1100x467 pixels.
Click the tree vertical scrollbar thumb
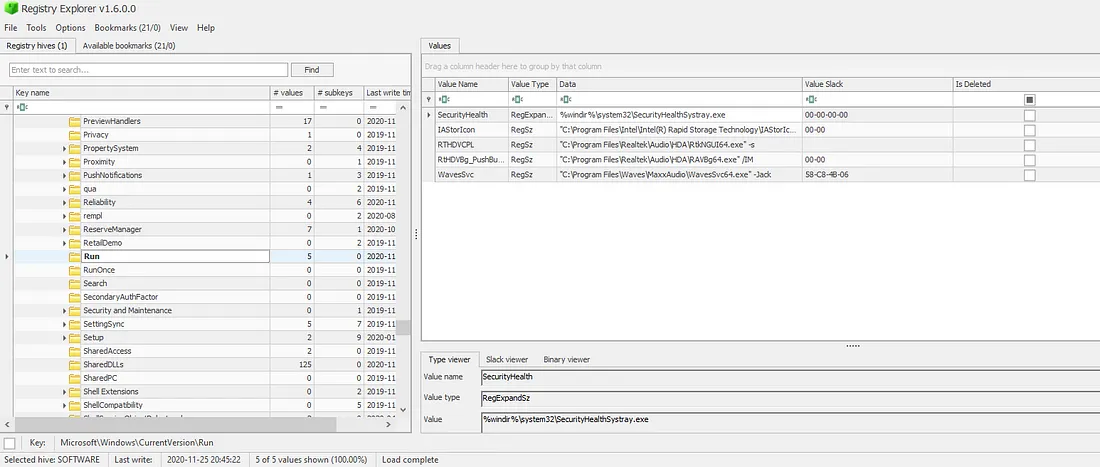point(403,327)
